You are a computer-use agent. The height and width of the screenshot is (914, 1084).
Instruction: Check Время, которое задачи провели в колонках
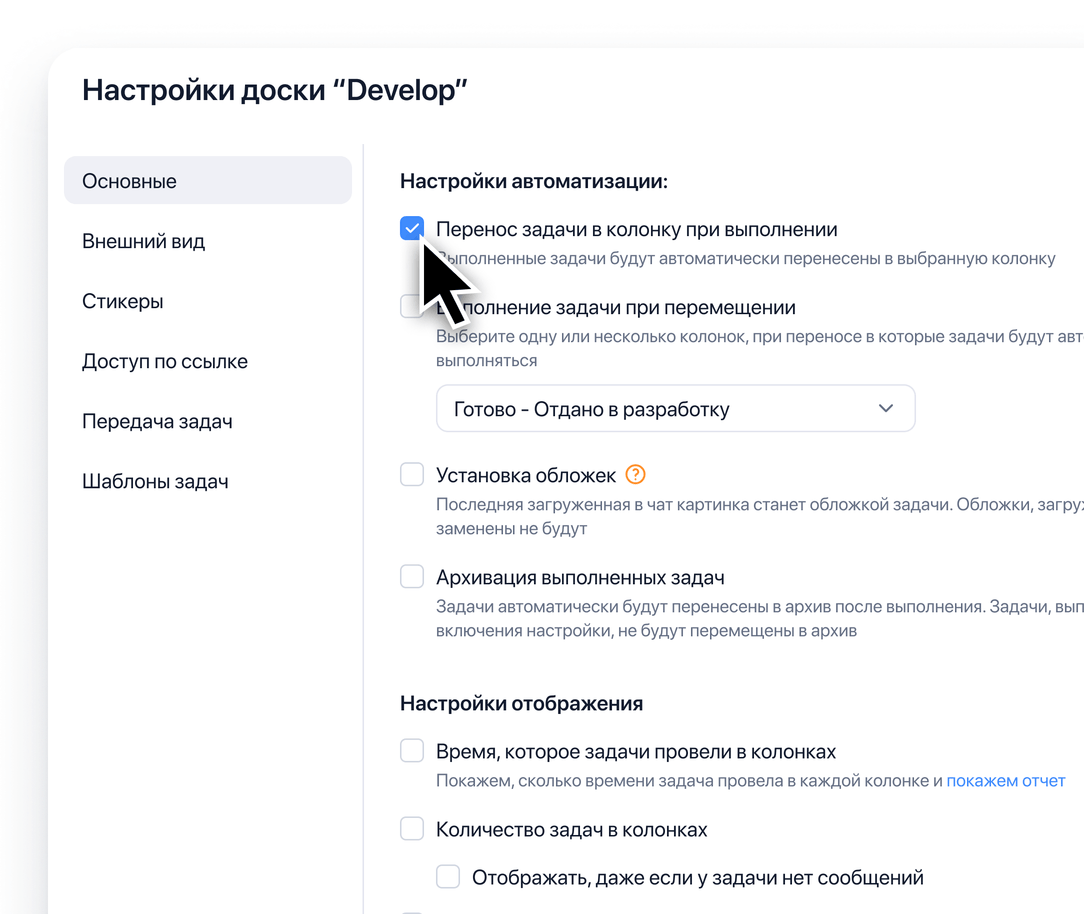coord(412,750)
